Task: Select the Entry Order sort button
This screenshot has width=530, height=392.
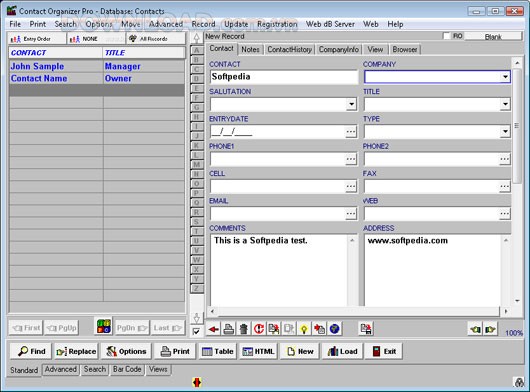Action: tap(37, 39)
